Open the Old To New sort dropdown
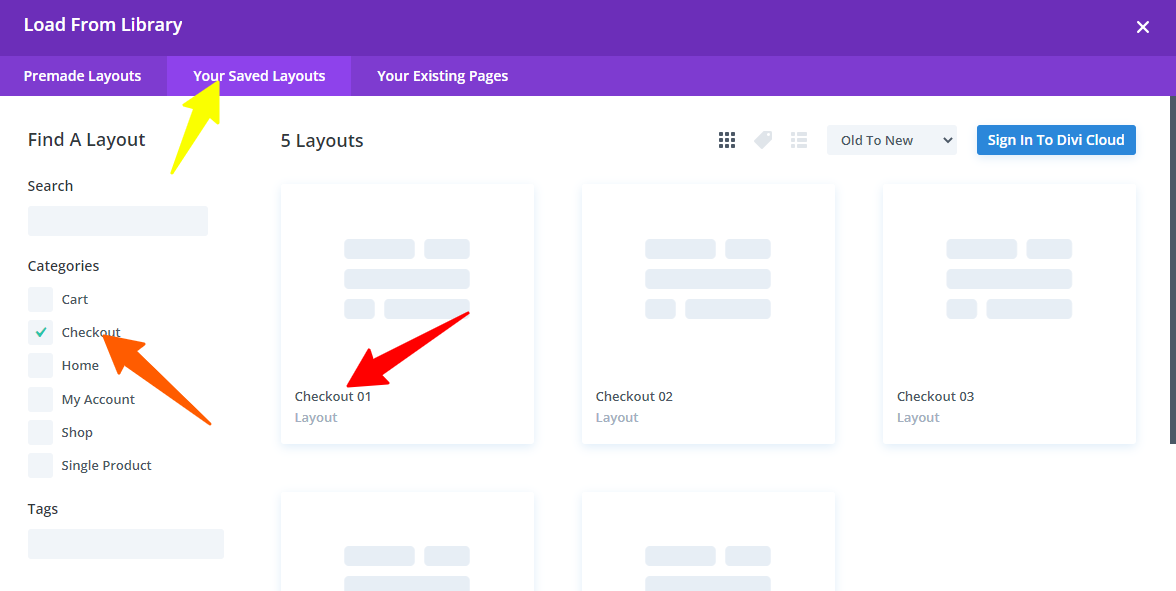The height and width of the screenshot is (591, 1176). tap(891, 140)
